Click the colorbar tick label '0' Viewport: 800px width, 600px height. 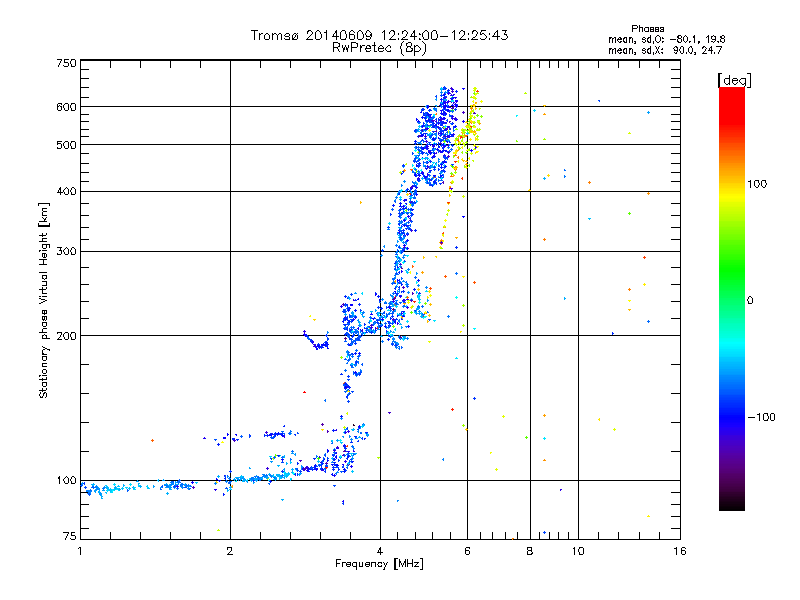(x=750, y=301)
